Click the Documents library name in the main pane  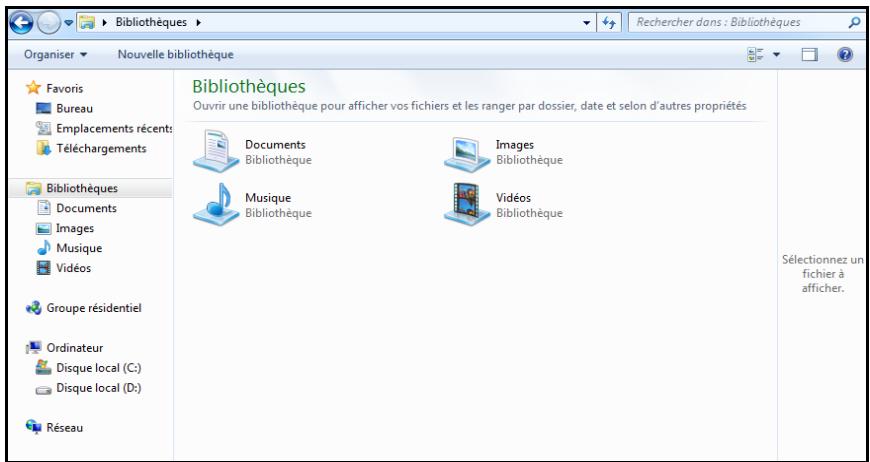(x=275, y=145)
